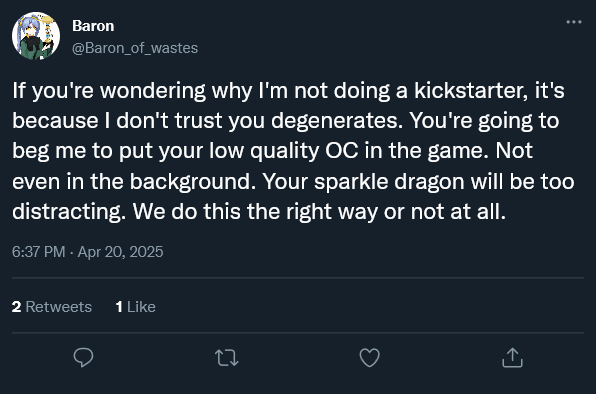Click the phrase sparkle dragon

(x=389, y=182)
